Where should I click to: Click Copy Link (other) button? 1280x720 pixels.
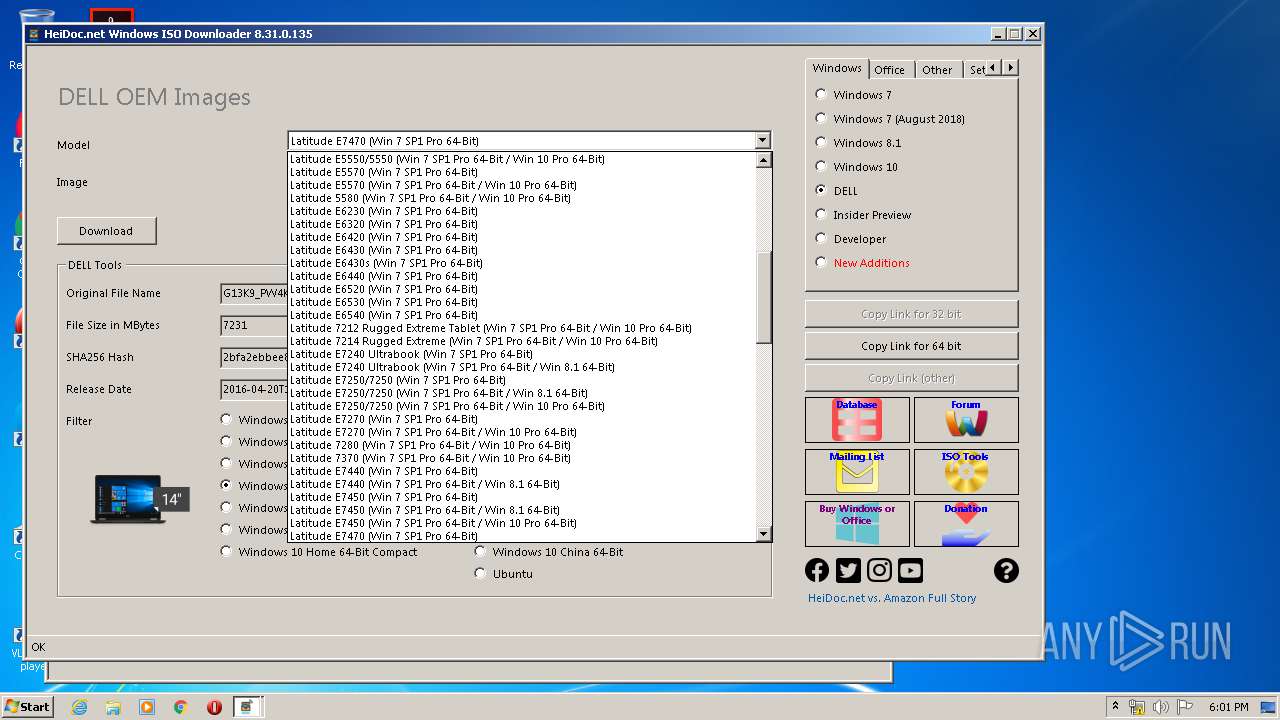click(911, 378)
